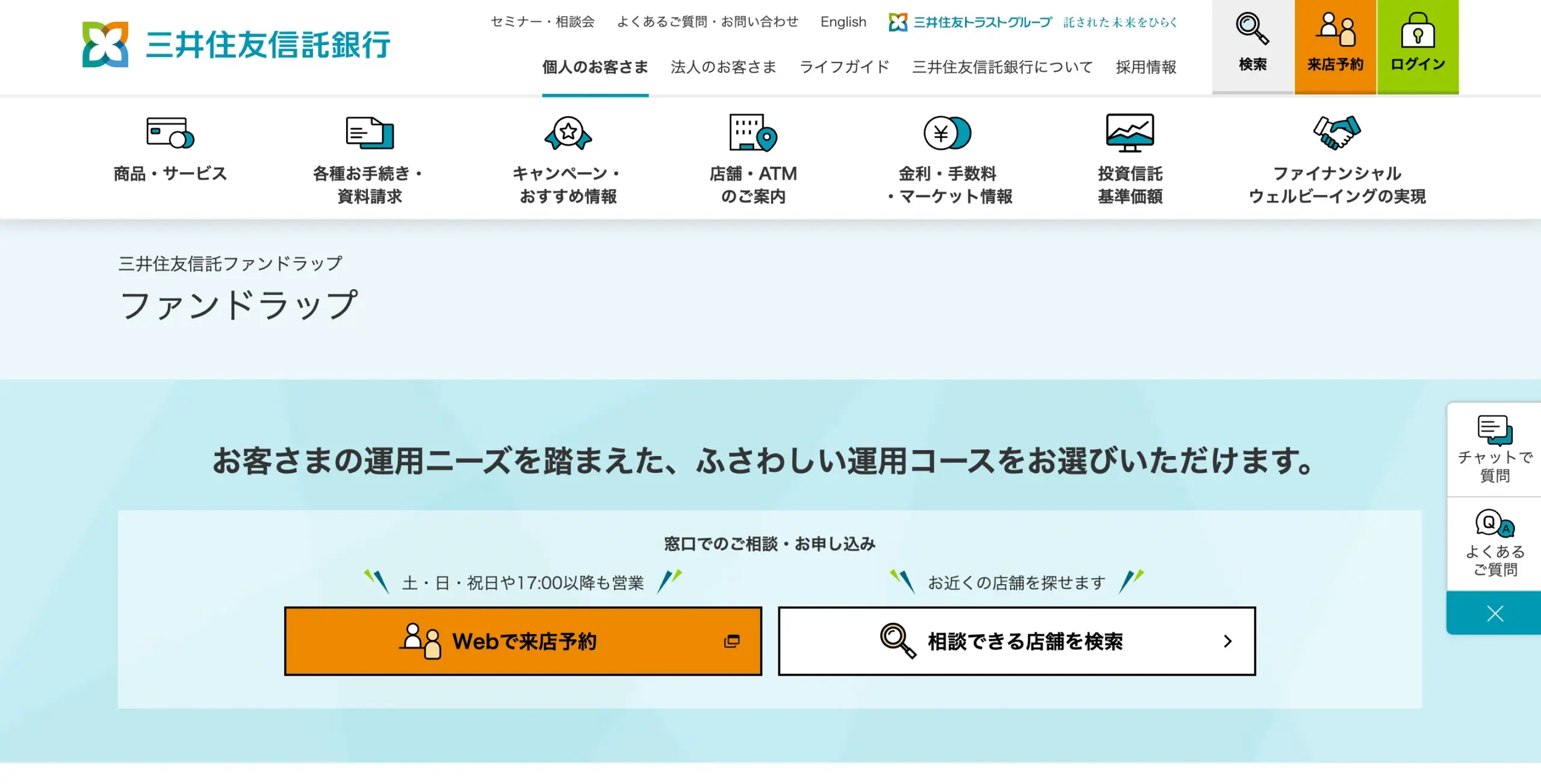Click 託された未来をひらく tagline text
The width and height of the screenshot is (1541, 784).
tap(1120, 22)
